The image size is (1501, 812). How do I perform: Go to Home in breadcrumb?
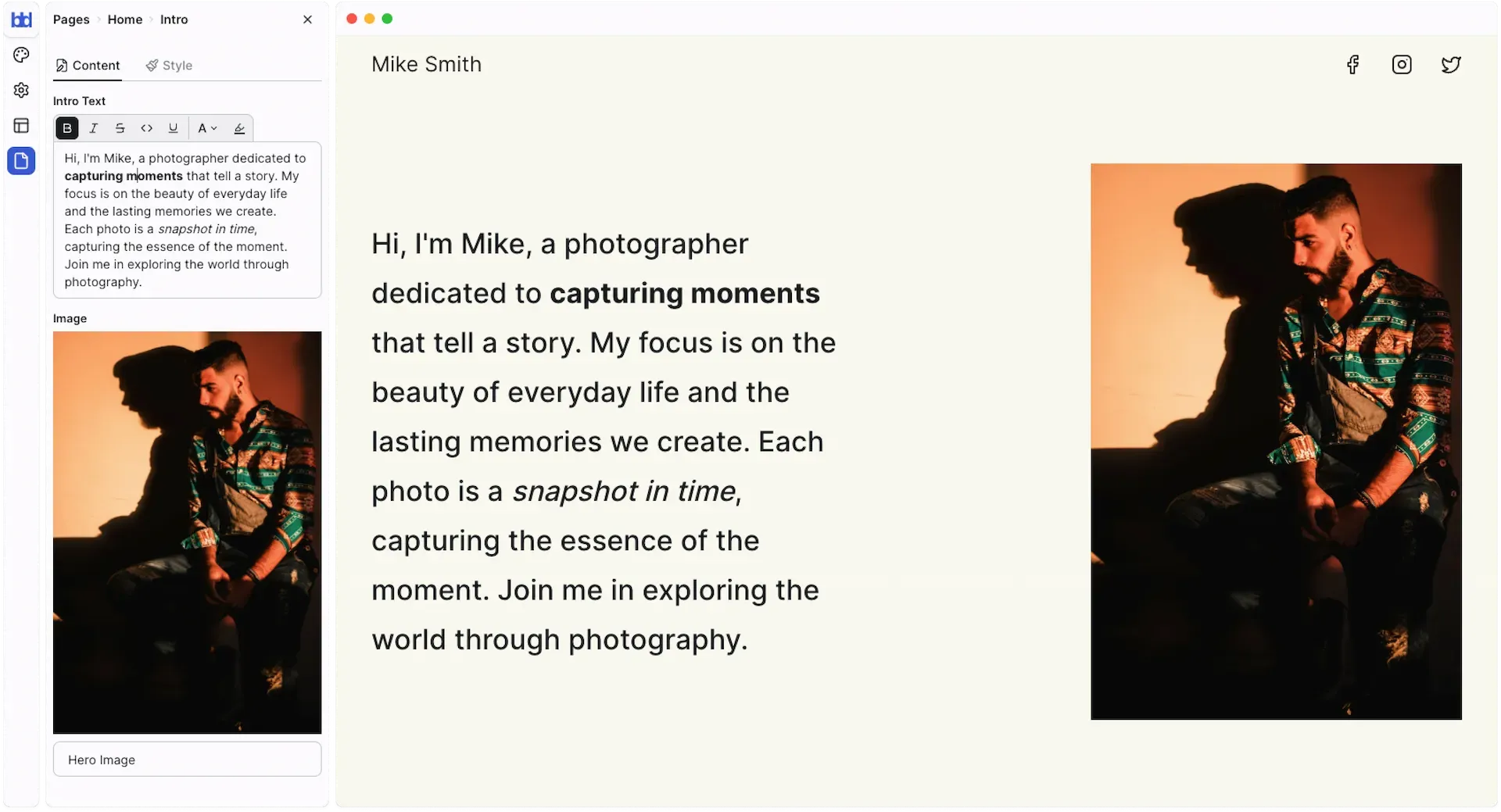click(x=125, y=20)
